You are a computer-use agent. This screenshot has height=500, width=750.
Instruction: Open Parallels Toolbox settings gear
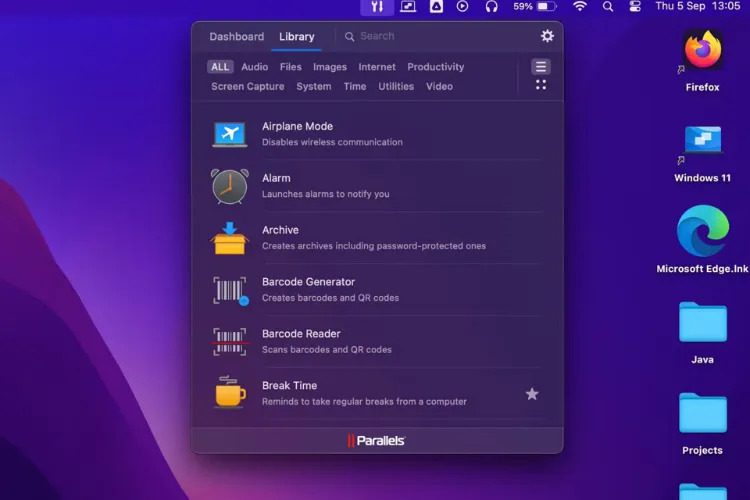coord(547,36)
